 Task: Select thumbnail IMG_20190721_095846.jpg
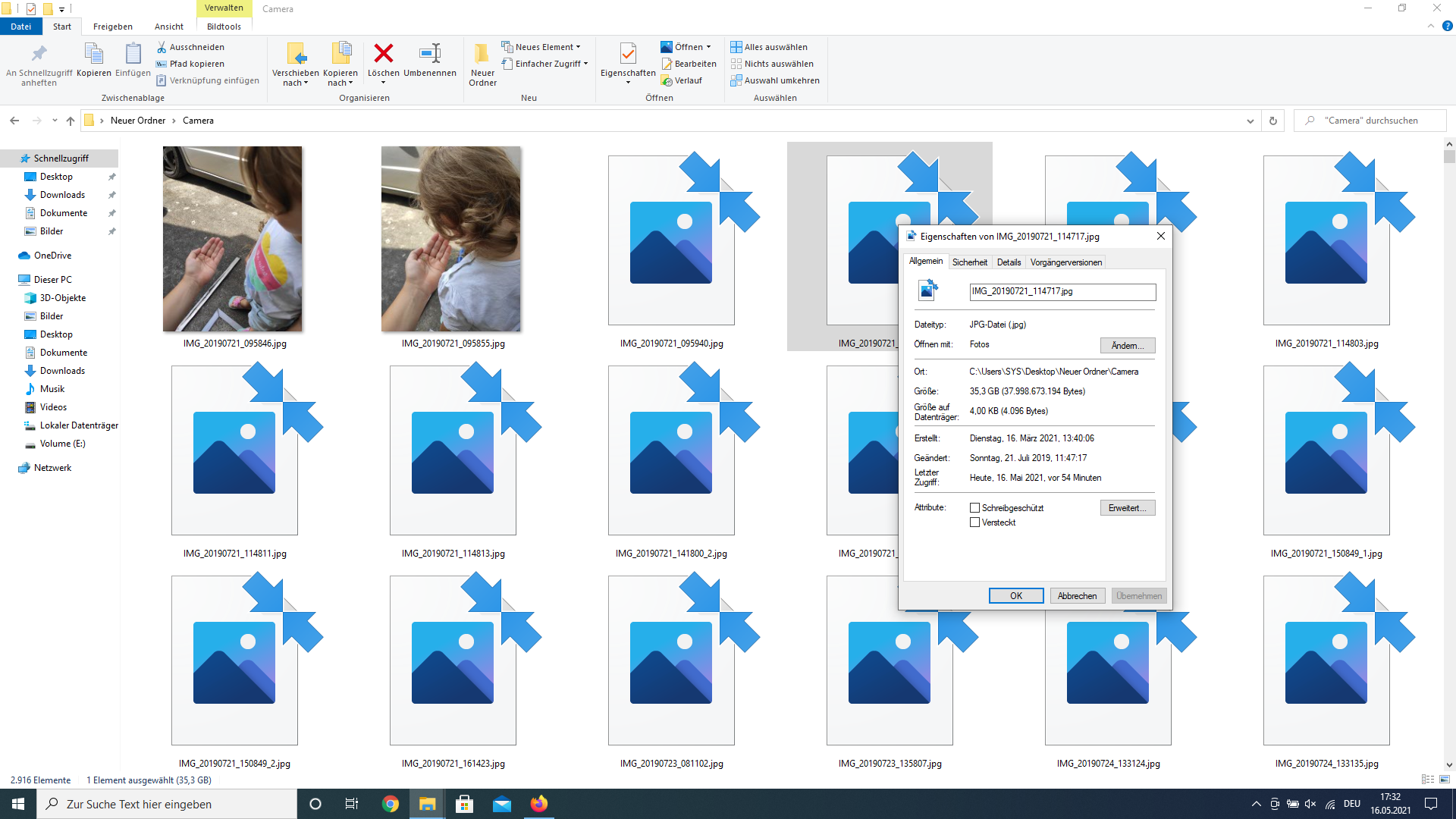pyautogui.click(x=233, y=239)
